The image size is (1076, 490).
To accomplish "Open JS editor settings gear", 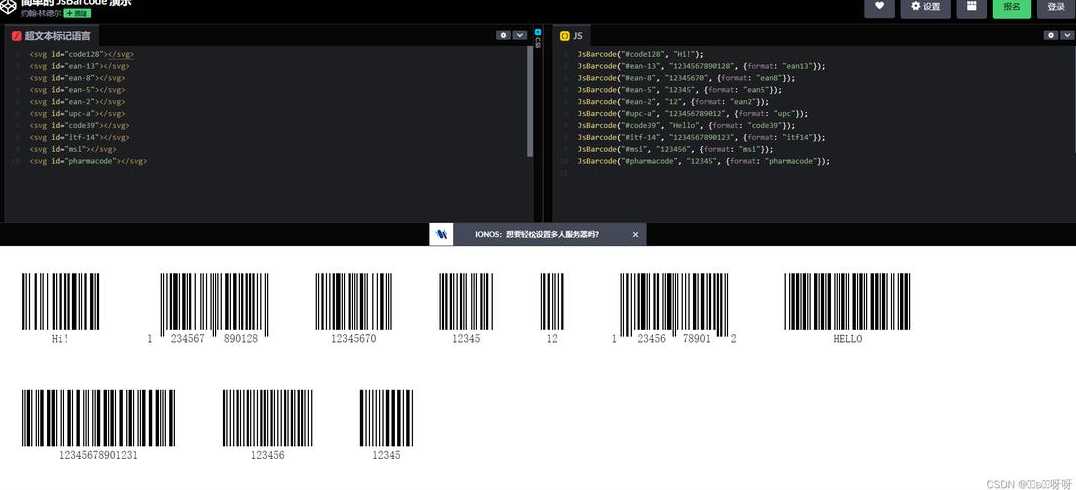I will coord(1051,35).
